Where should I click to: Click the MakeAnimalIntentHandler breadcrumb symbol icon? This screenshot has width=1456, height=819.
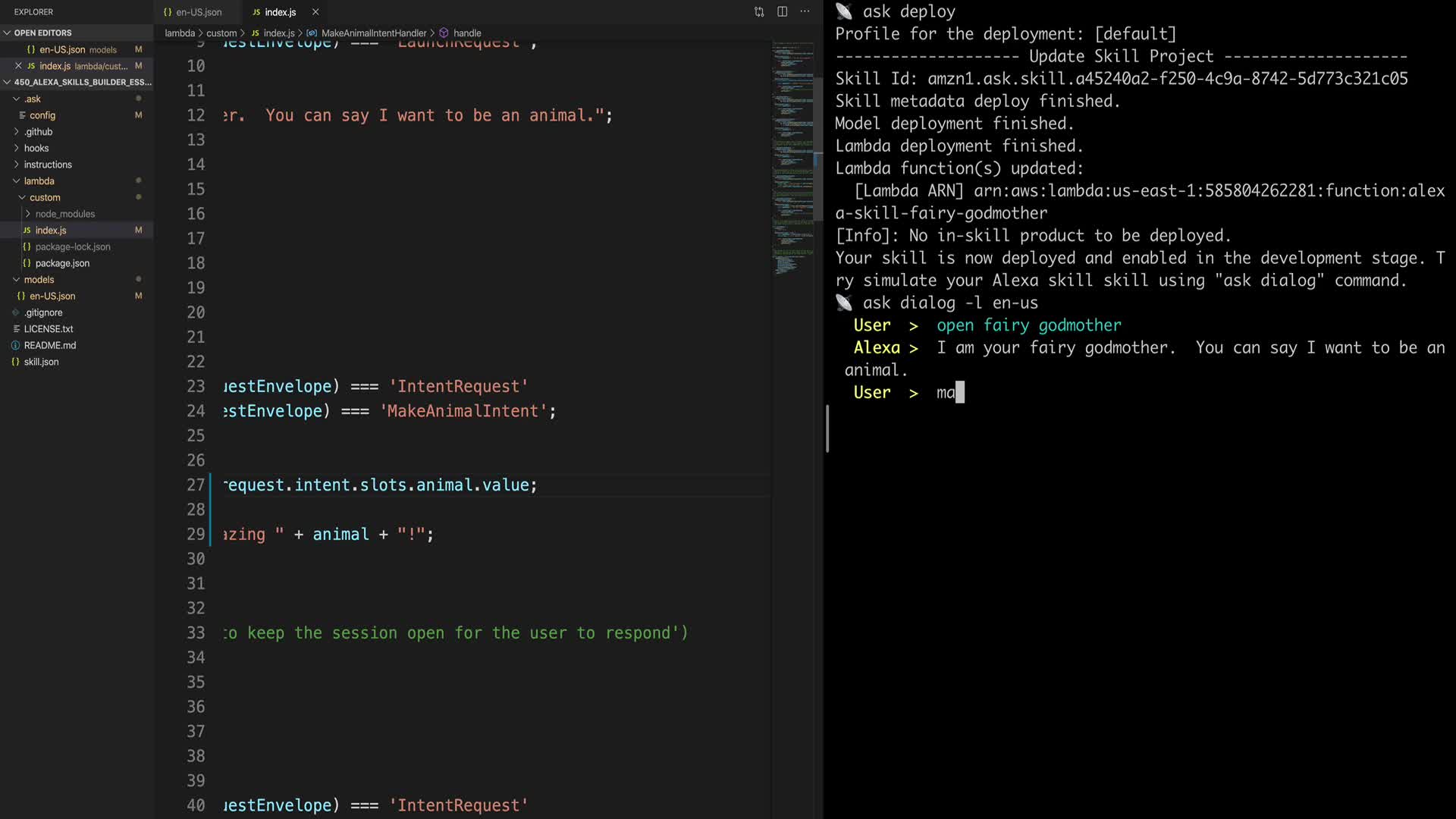312,33
